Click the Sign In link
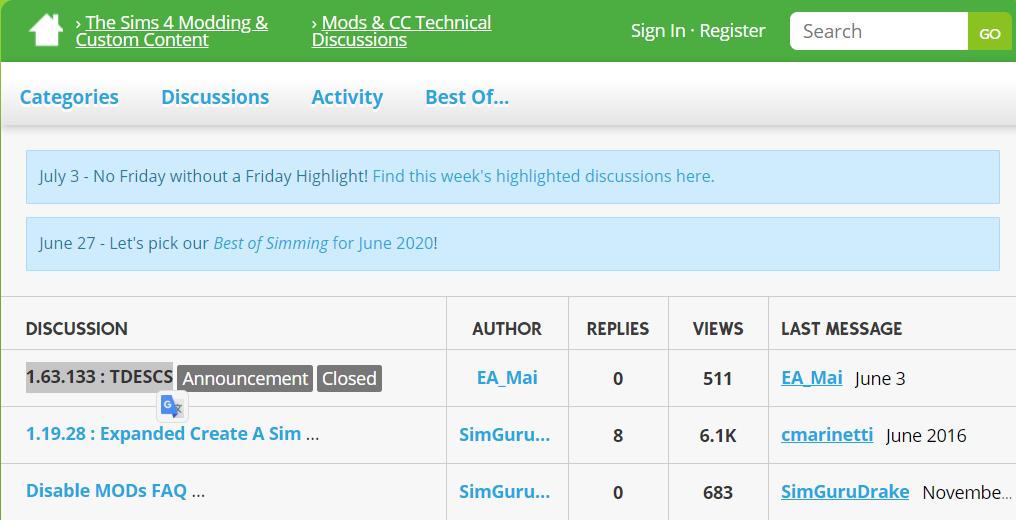Image resolution: width=1016 pixels, height=520 pixels. click(x=657, y=31)
